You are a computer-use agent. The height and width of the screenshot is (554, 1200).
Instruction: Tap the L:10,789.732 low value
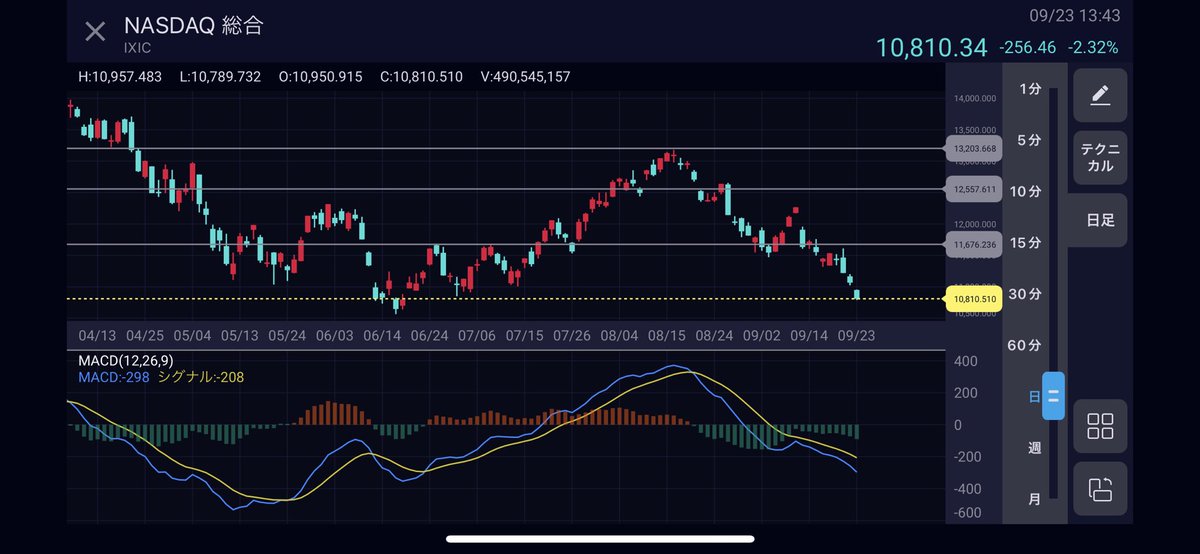point(221,76)
